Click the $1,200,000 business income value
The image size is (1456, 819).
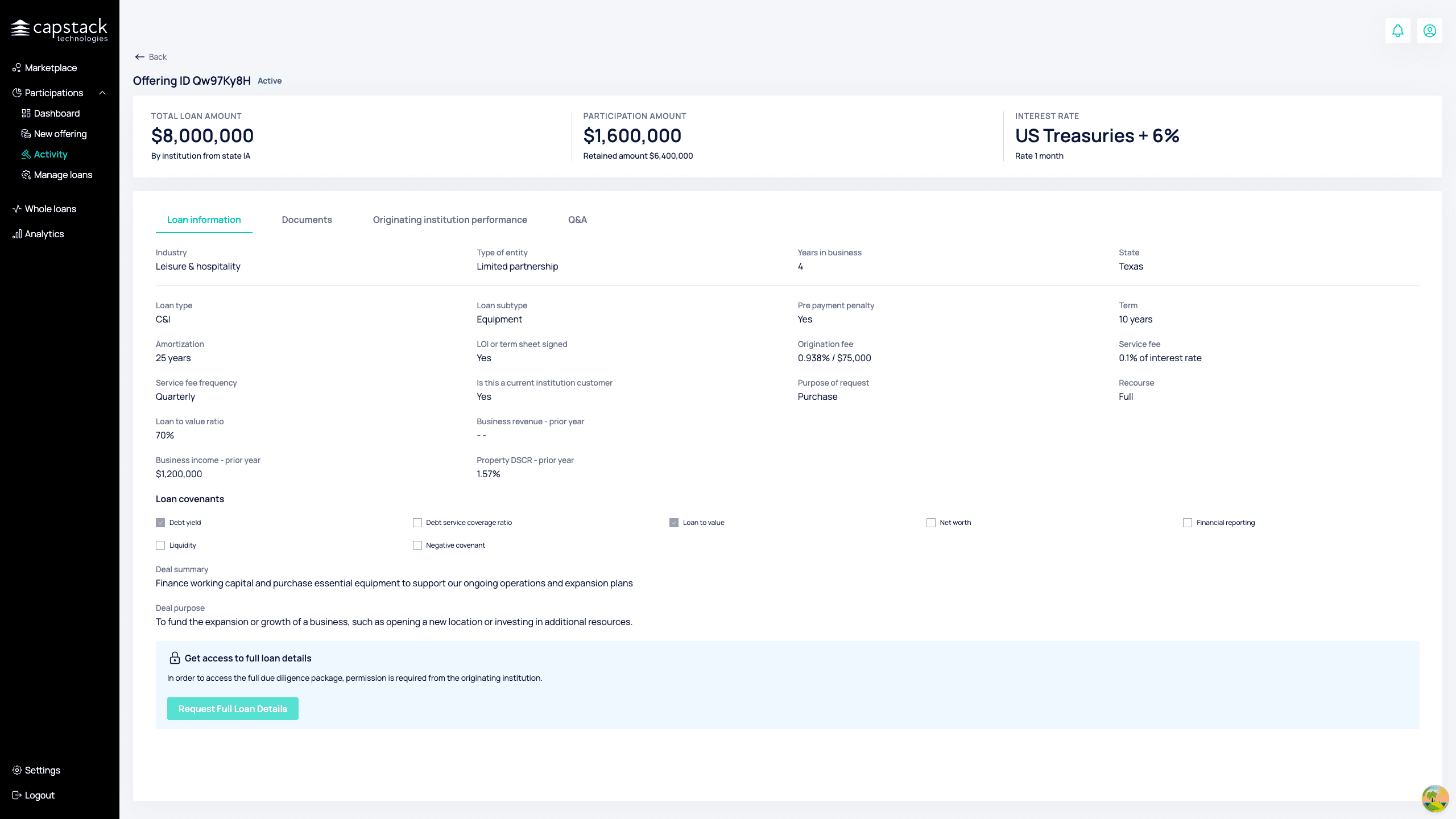pyautogui.click(x=179, y=474)
